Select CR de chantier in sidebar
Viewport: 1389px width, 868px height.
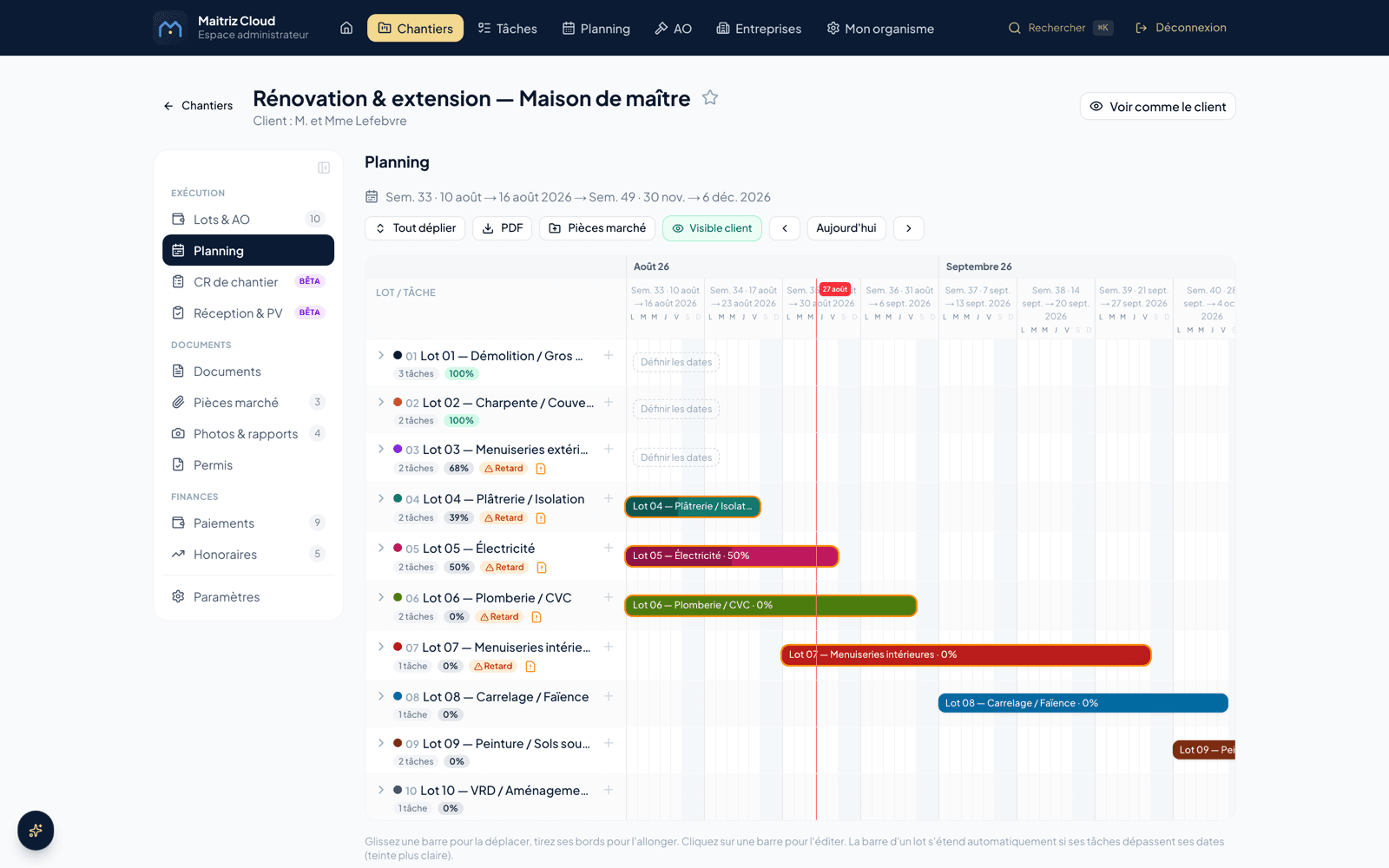[248, 282]
